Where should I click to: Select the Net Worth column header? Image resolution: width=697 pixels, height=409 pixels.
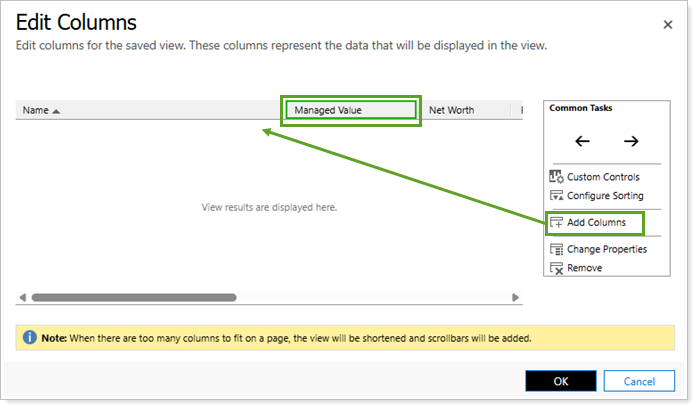(x=451, y=110)
